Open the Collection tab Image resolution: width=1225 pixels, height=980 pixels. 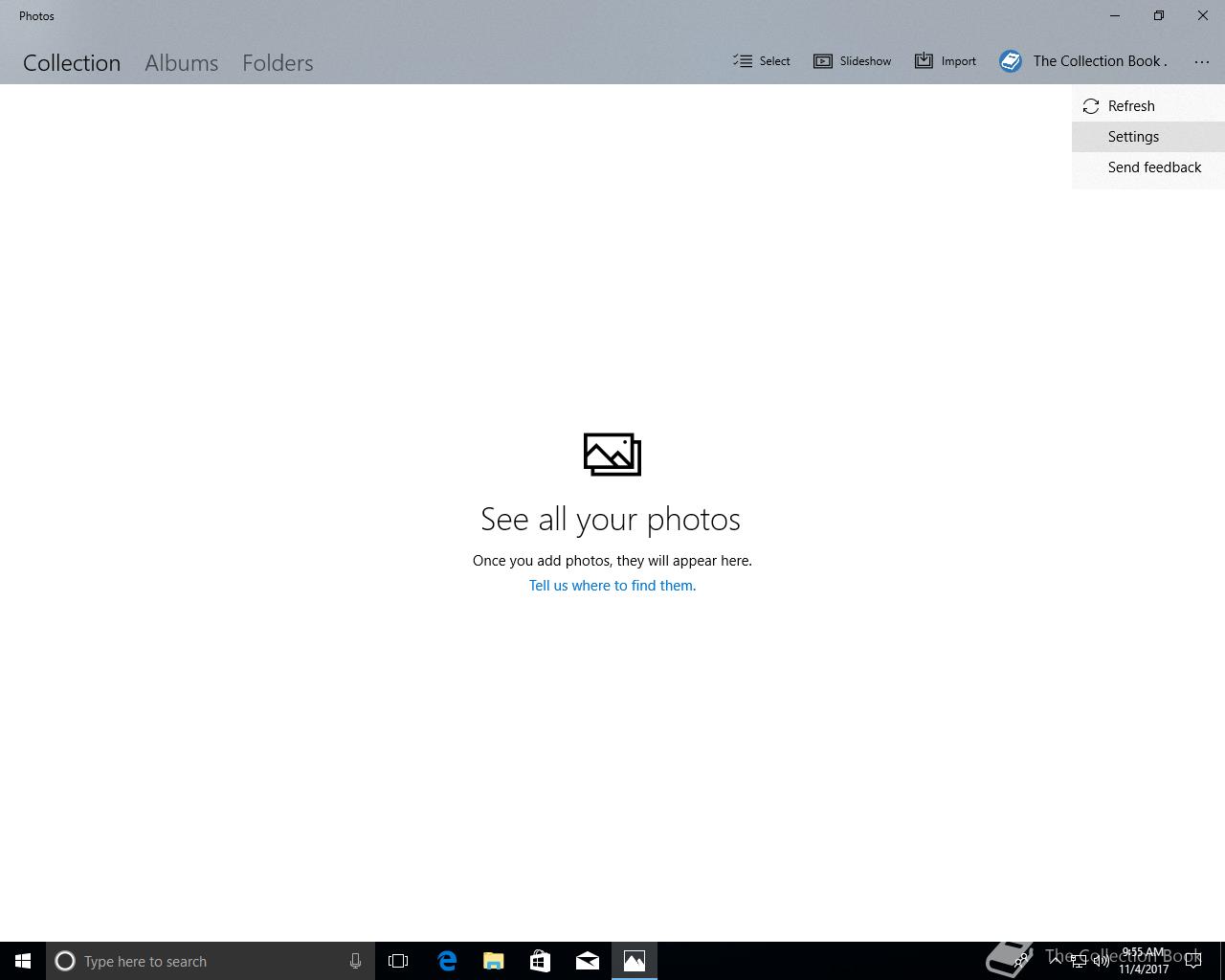72,63
